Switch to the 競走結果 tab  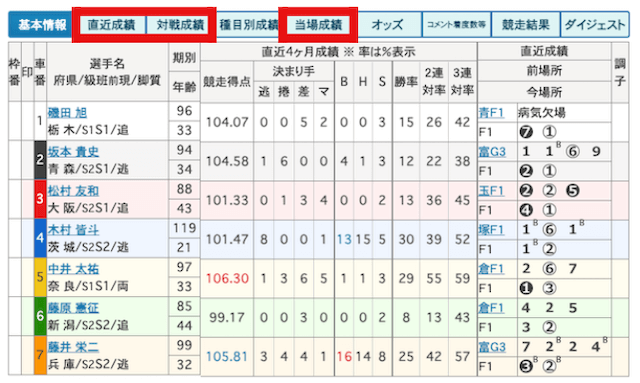tap(526, 25)
